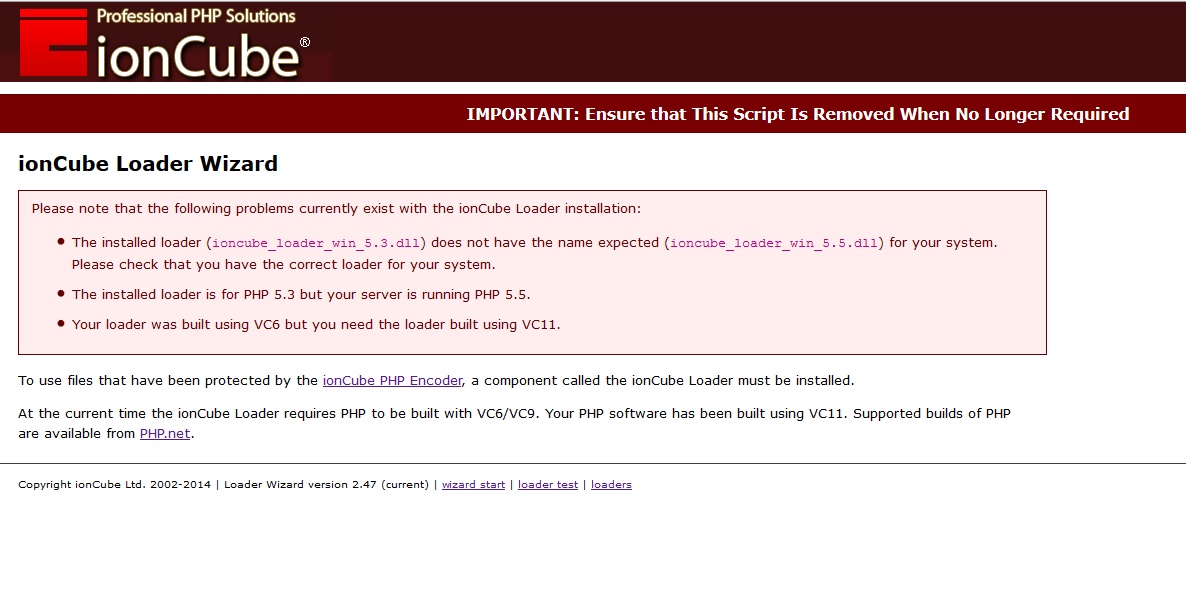Follow the PHP.net link
Screen dimensions: 1186x615
(165, 433)
